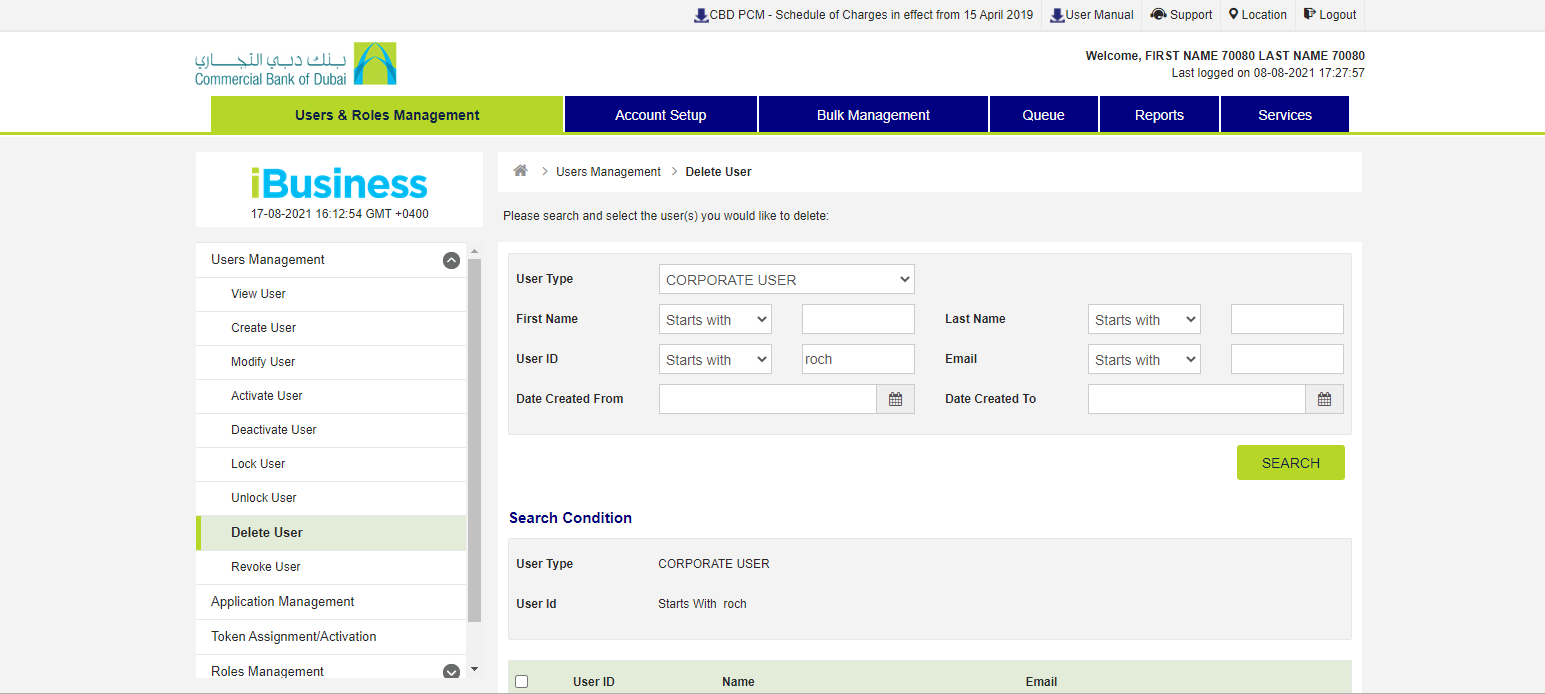
Task: Click the User ID text field
Action: click(858, 360)
